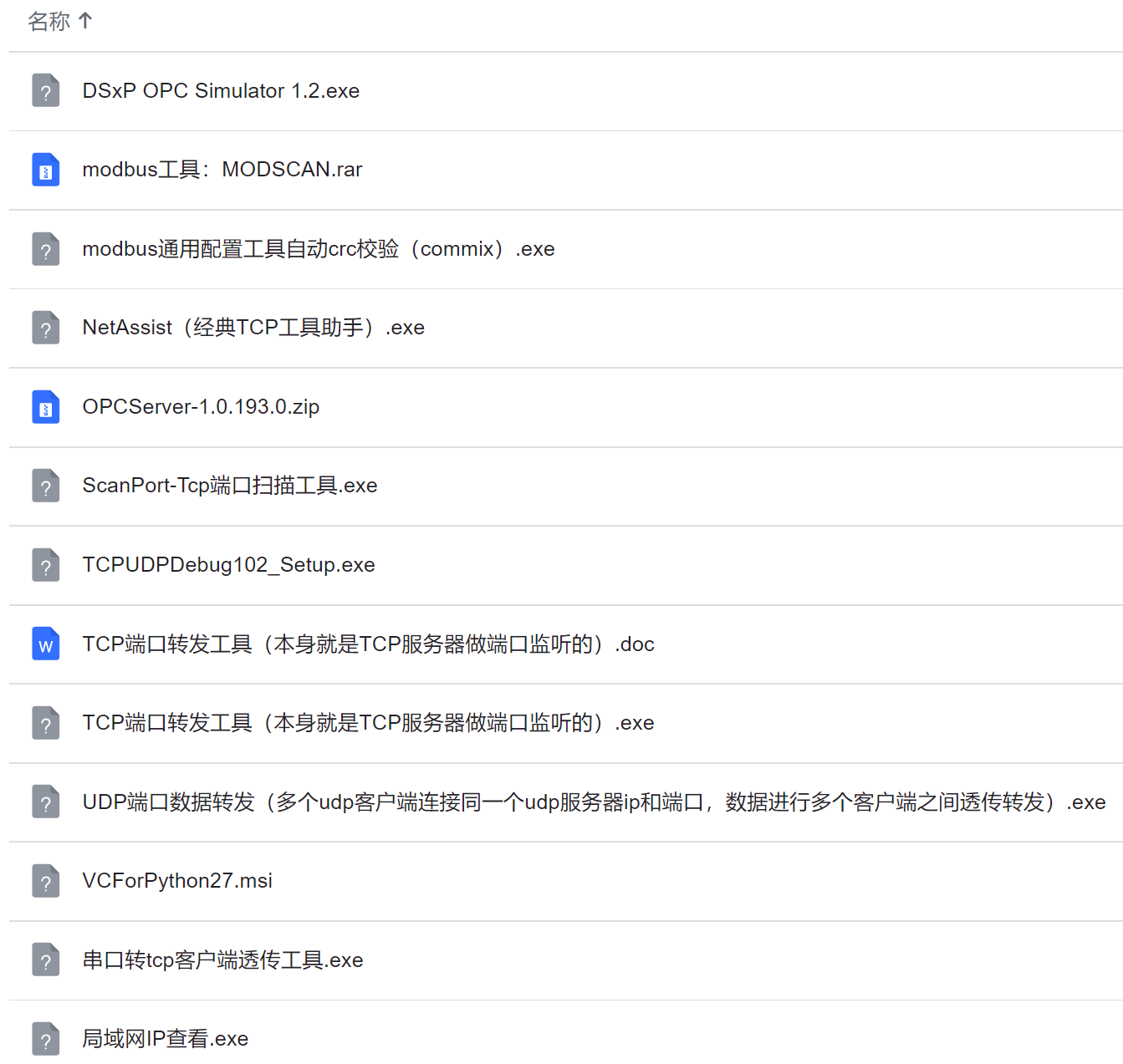This screenshot has height=1064, width=1123.
Task: Click the file icon beside VCForPython27.msi
Action: click(46, 881)
